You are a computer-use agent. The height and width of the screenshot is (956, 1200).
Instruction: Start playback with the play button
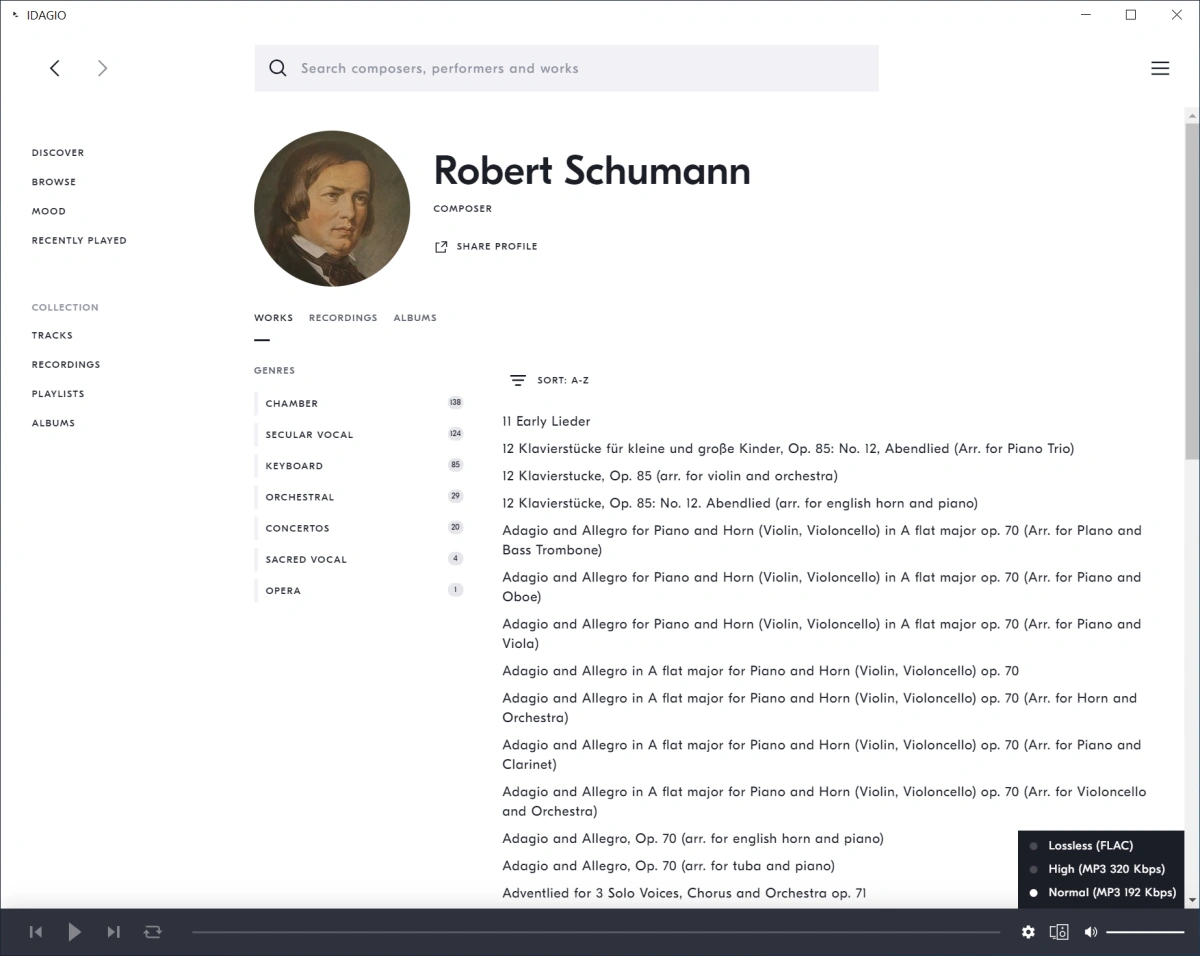tap(74, 932)
